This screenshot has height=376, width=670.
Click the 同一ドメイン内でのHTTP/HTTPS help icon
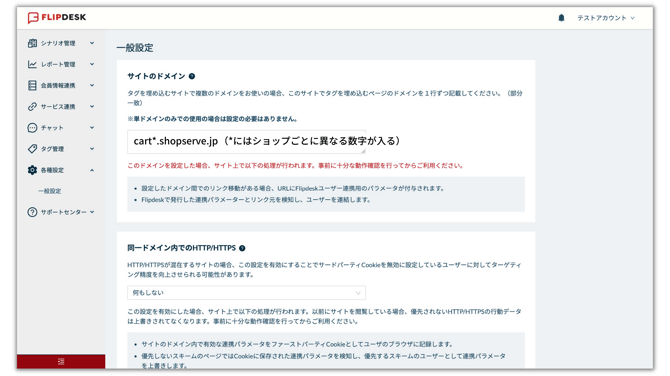(x=242, y=248)
